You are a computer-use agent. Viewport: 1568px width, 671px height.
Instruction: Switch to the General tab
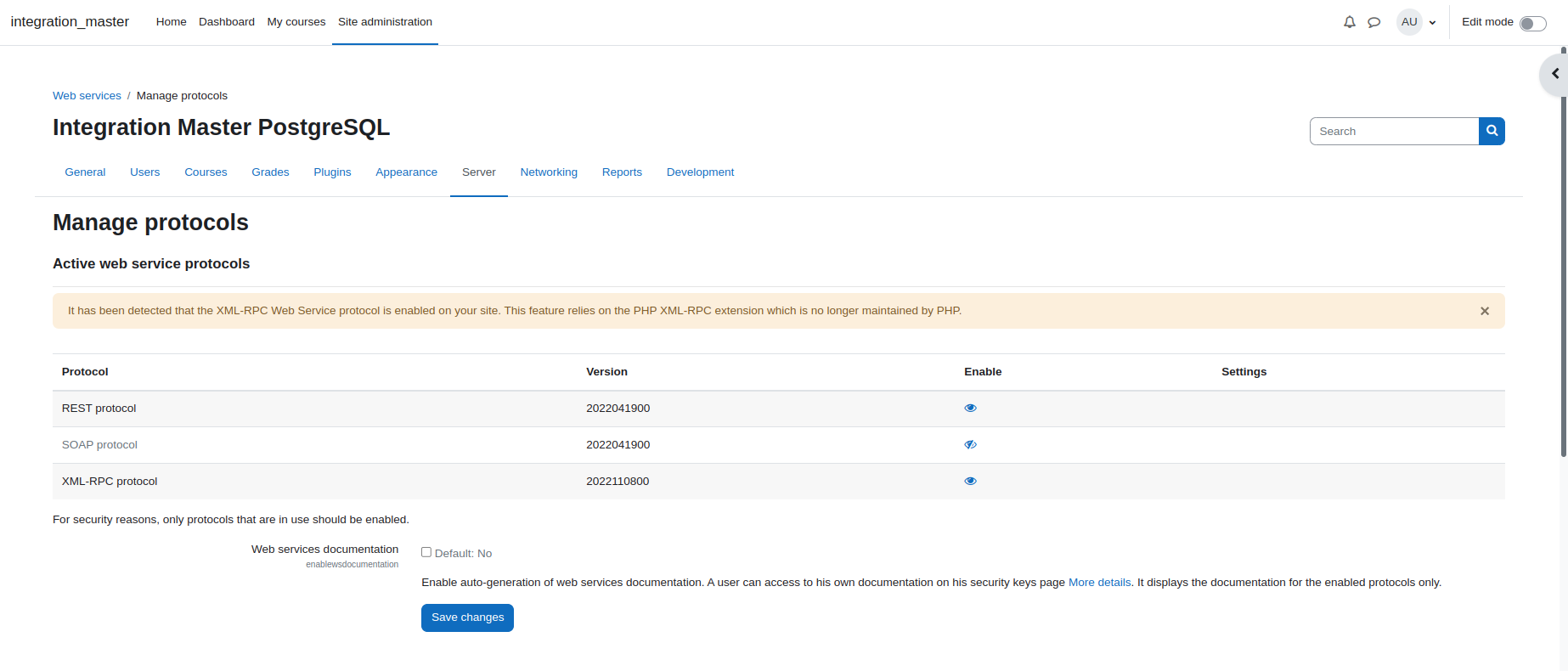85,172
